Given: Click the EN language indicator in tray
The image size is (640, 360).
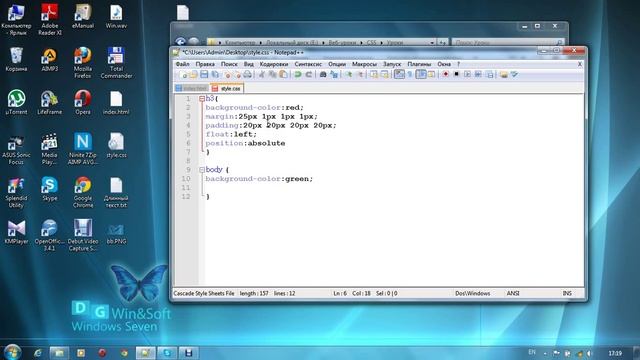Looking at the screenshot, I should 532,352.
